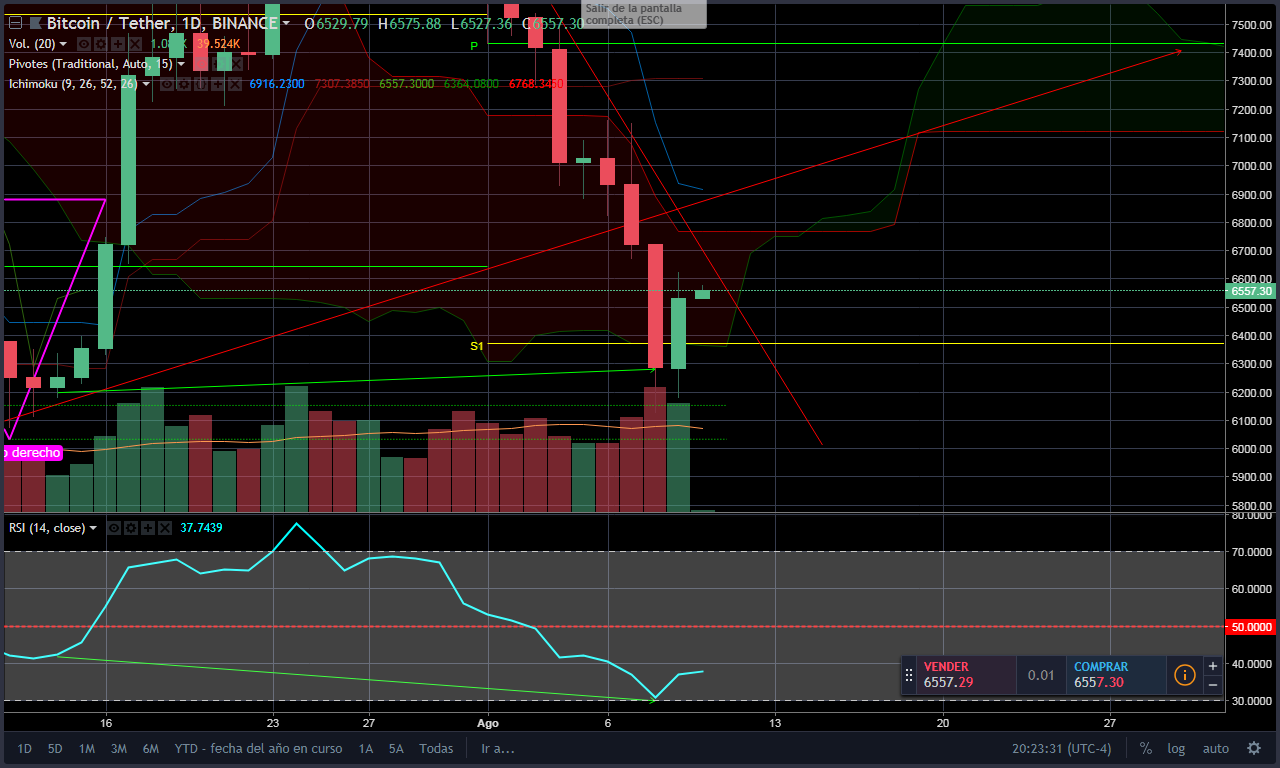Click the plus icon on the RSI row
The image size is (1280, 768).
148,527
